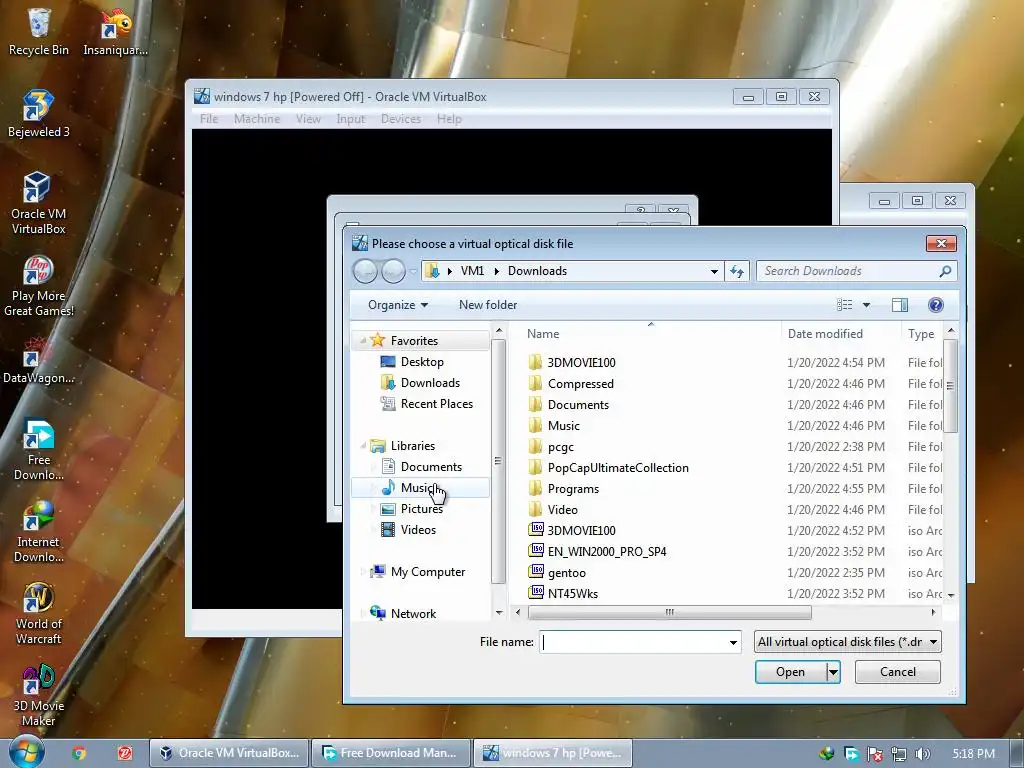Select the EN_WIN2000_PRO_SP4 iso file
Screen dimensions: 1024x768
[x=607, y=552]
